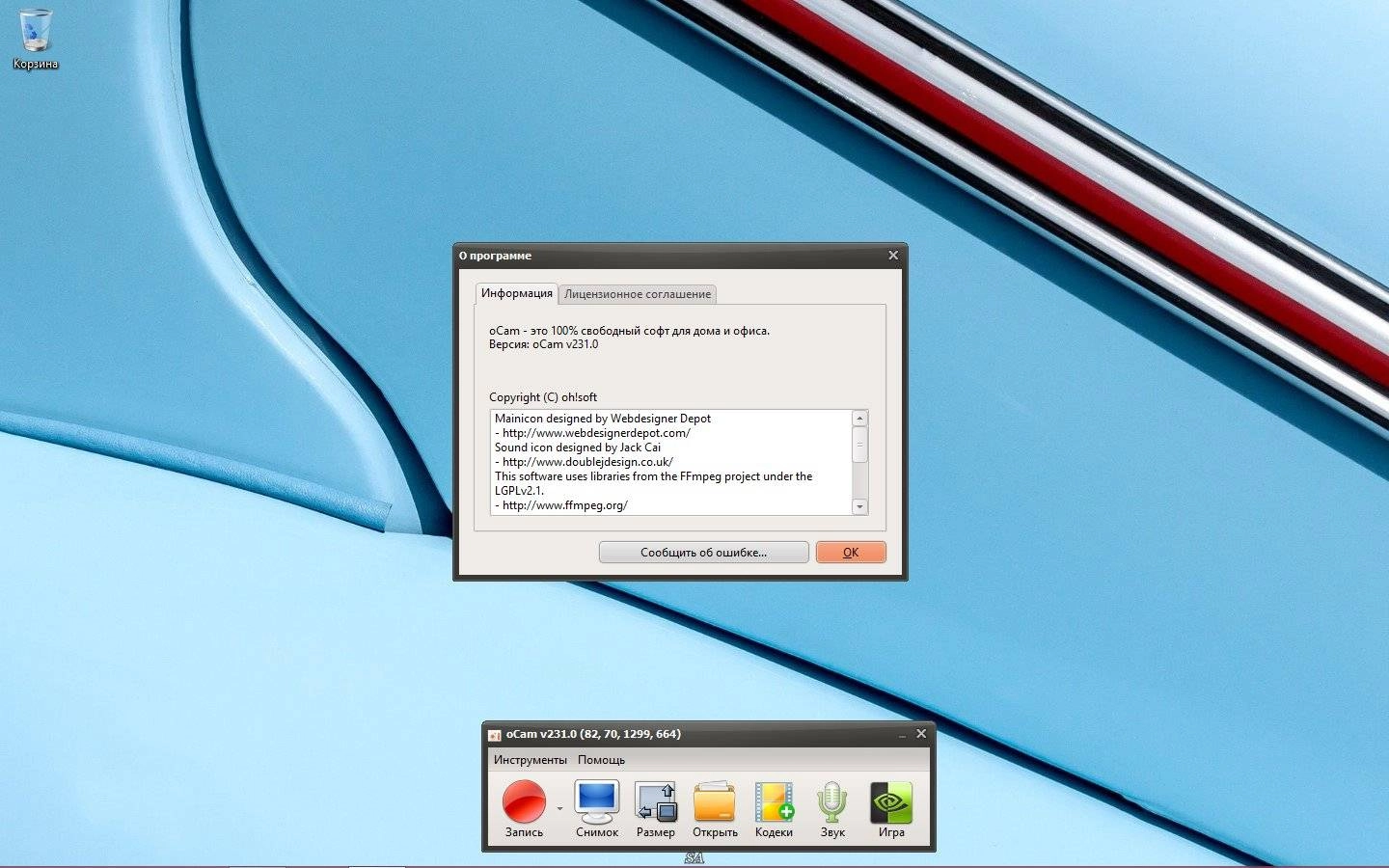The height and width of the screenshot is (868, 1389).
Task: Click the Copyright (C) oh!soft text
Action: point(543,397)
